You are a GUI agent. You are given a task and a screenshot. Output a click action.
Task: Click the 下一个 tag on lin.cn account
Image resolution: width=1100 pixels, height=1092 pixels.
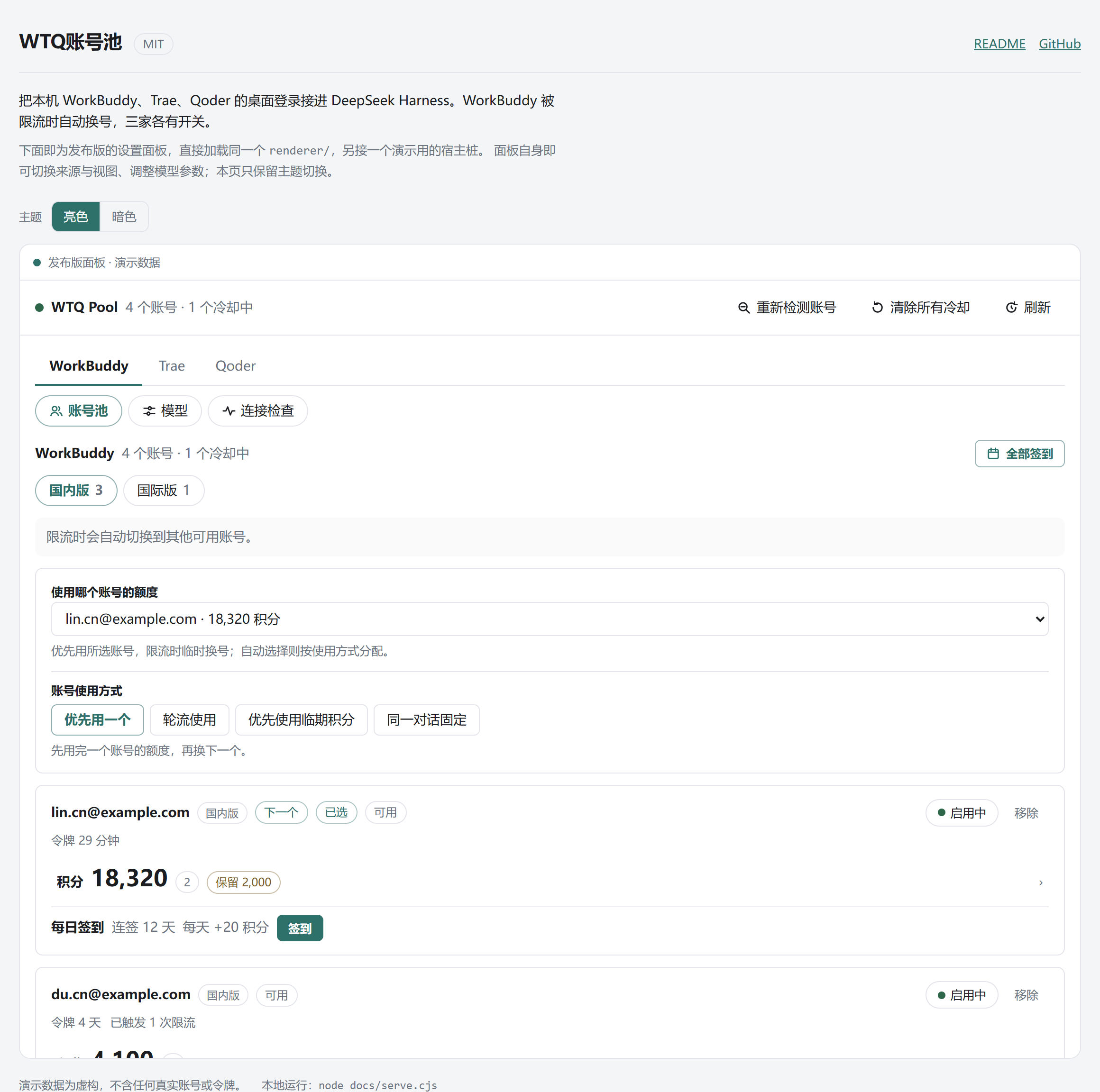click(x=281, y=812)
